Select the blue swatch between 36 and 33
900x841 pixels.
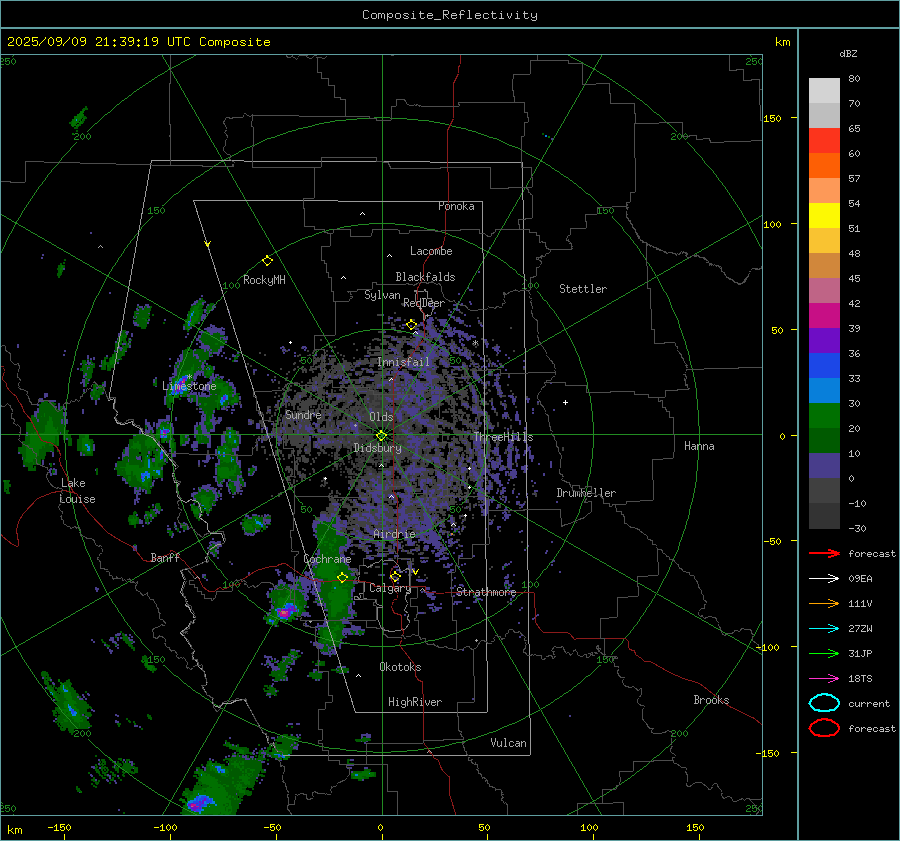(824, 365)
